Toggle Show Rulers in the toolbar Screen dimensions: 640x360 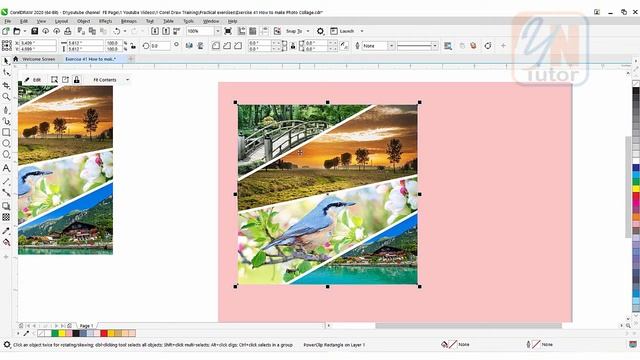[x=242, y=31]
